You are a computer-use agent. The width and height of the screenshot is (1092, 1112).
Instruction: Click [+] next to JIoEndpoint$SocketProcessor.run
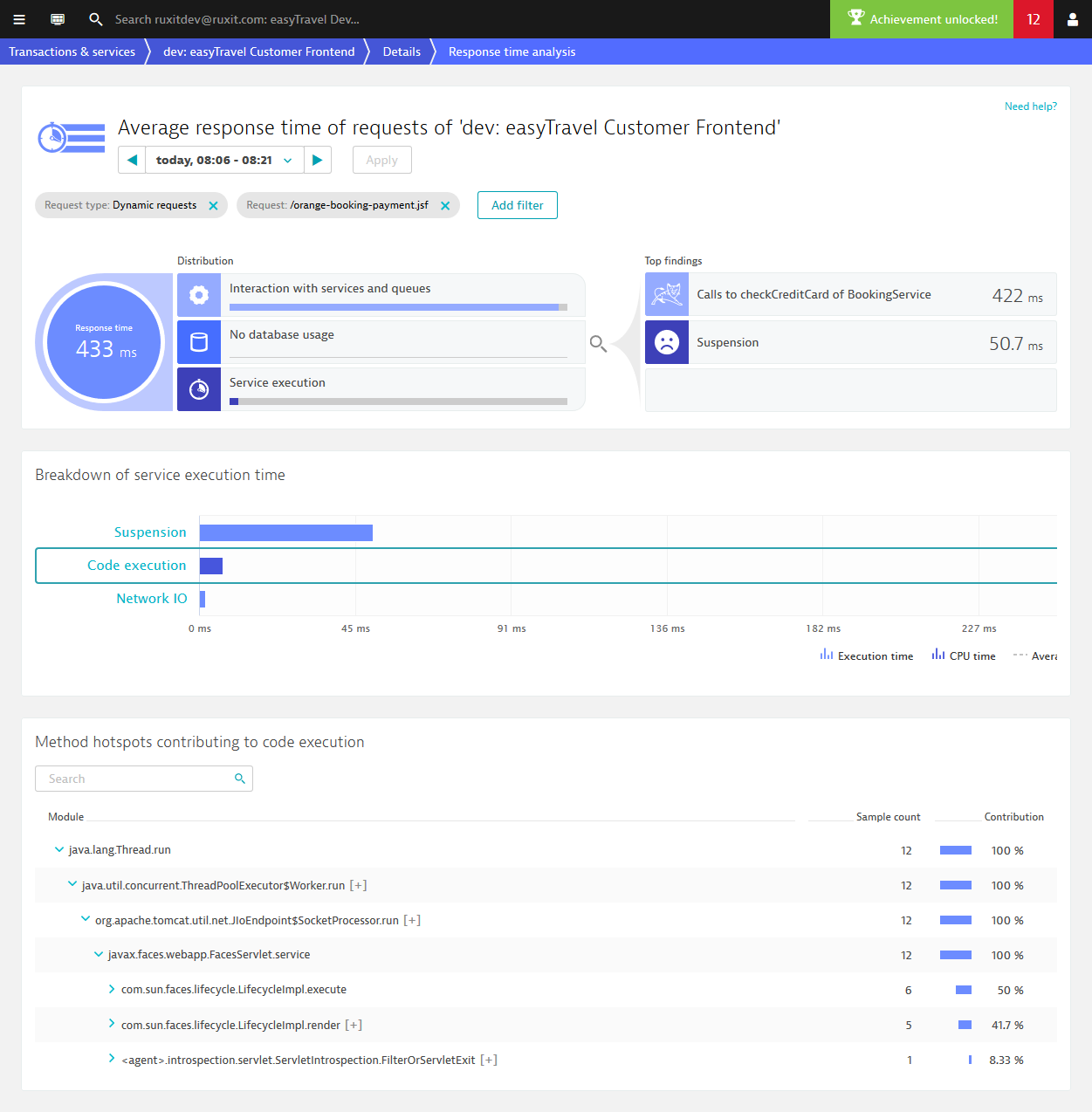pos(412,920)
